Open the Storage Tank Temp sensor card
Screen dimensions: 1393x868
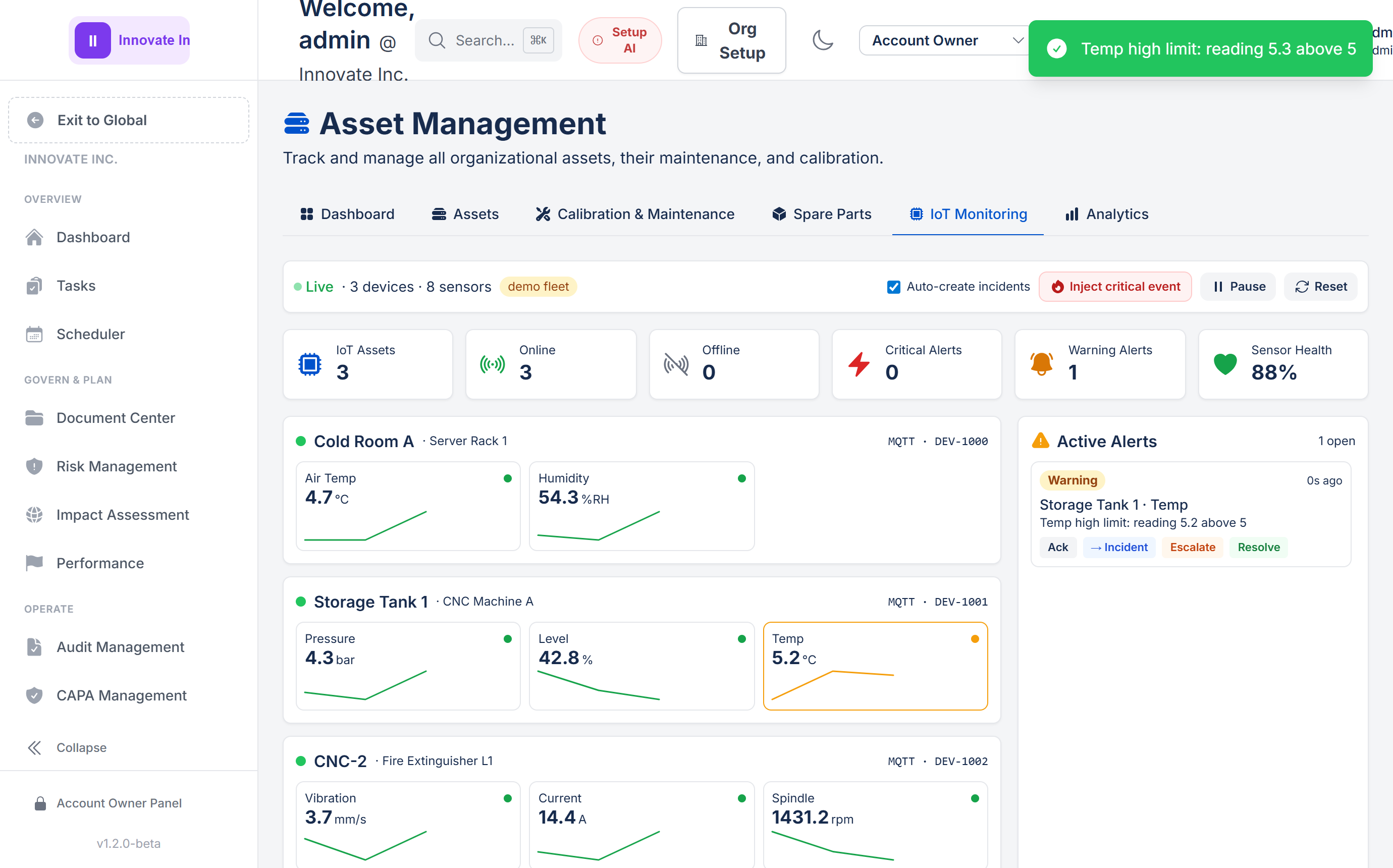point(875,666)
